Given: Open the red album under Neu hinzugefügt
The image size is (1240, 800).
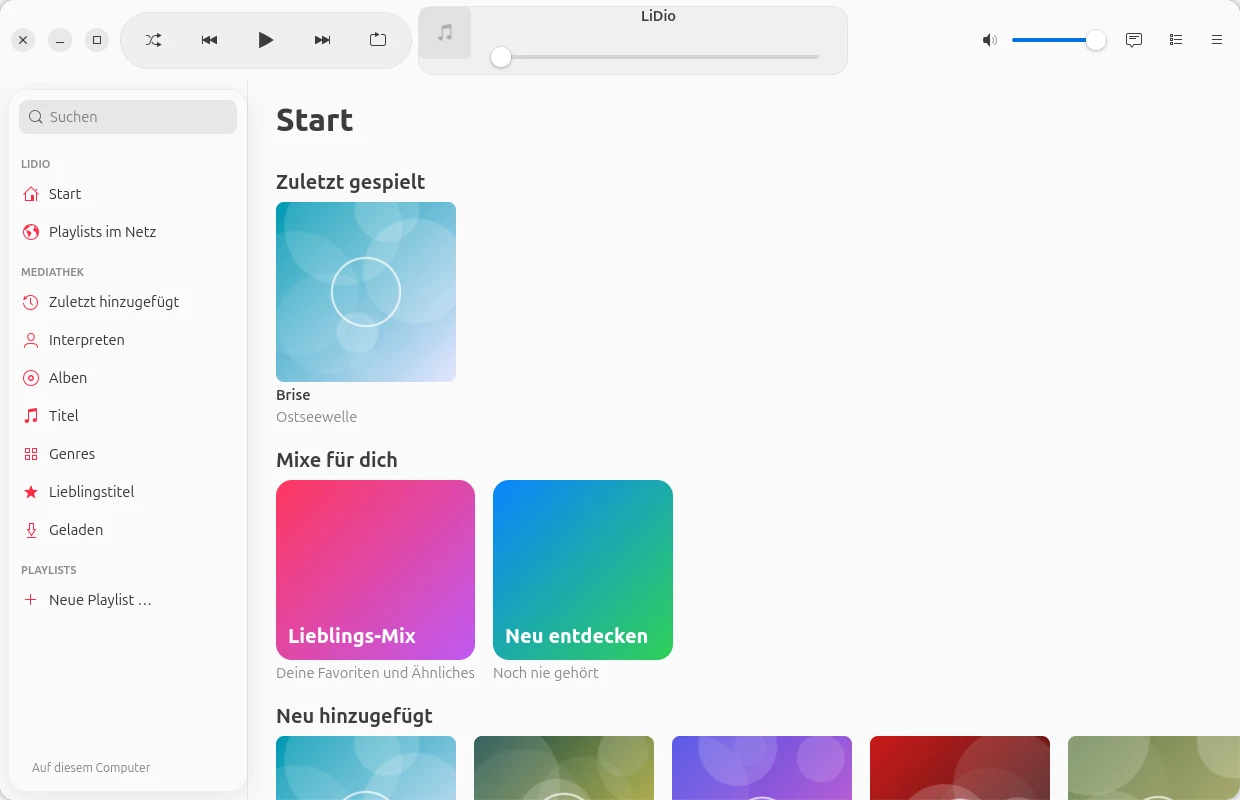Looking at the screenshot, I should tap(960, 768).
